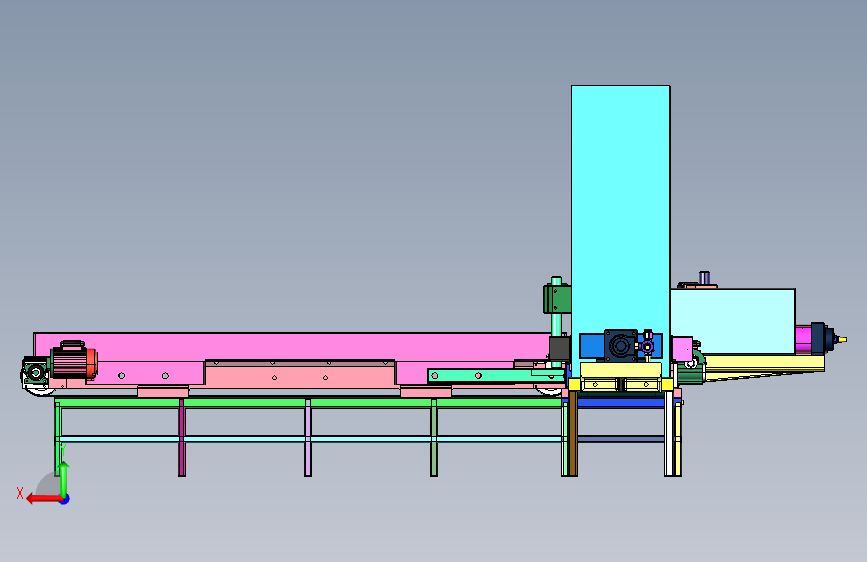This screenshot has width=867, height=562.
Task: Select the pale cyan box right of the tower
Action: click(733, 321)
